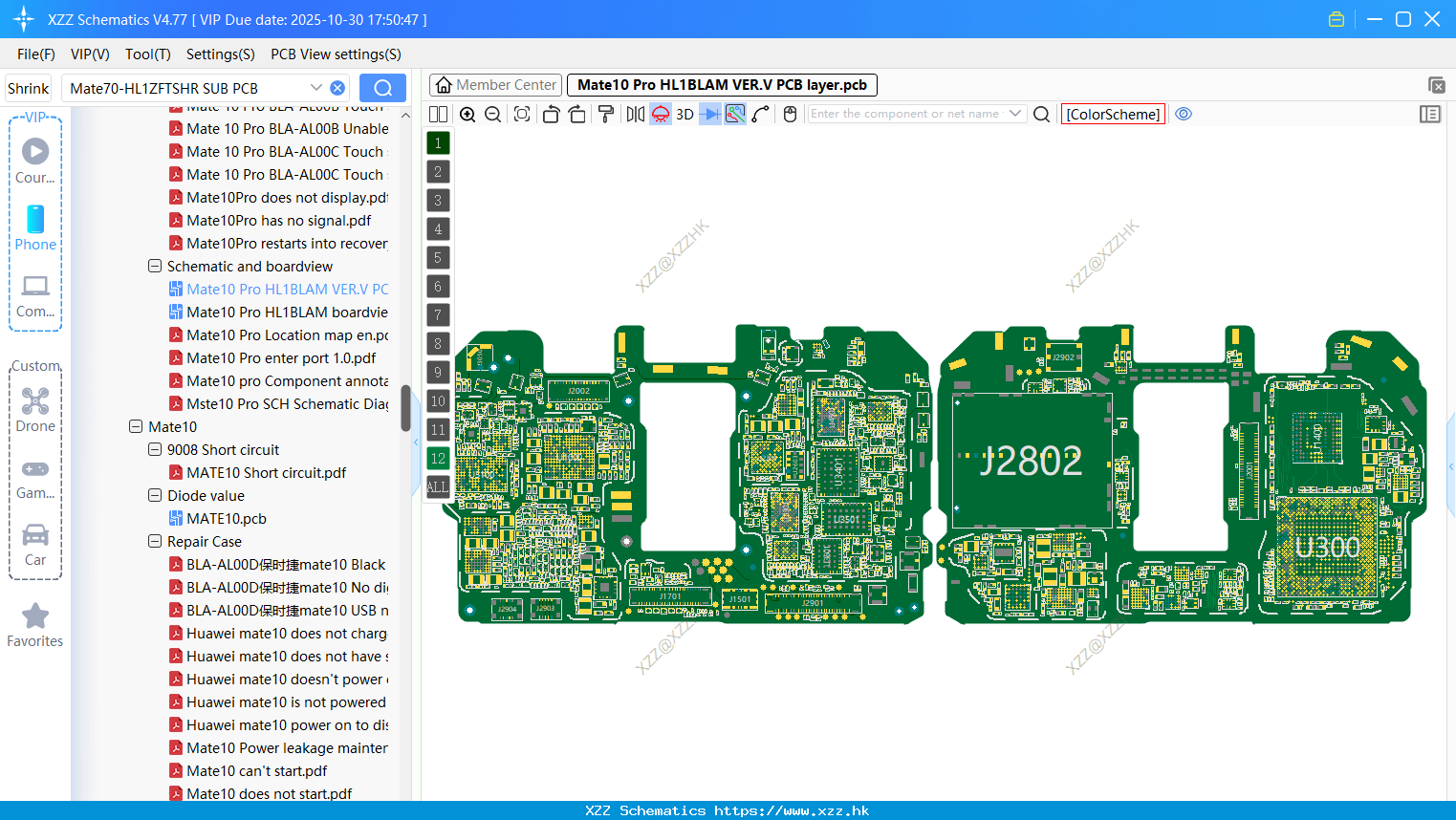Rotate board clockwise

[577, 114]
